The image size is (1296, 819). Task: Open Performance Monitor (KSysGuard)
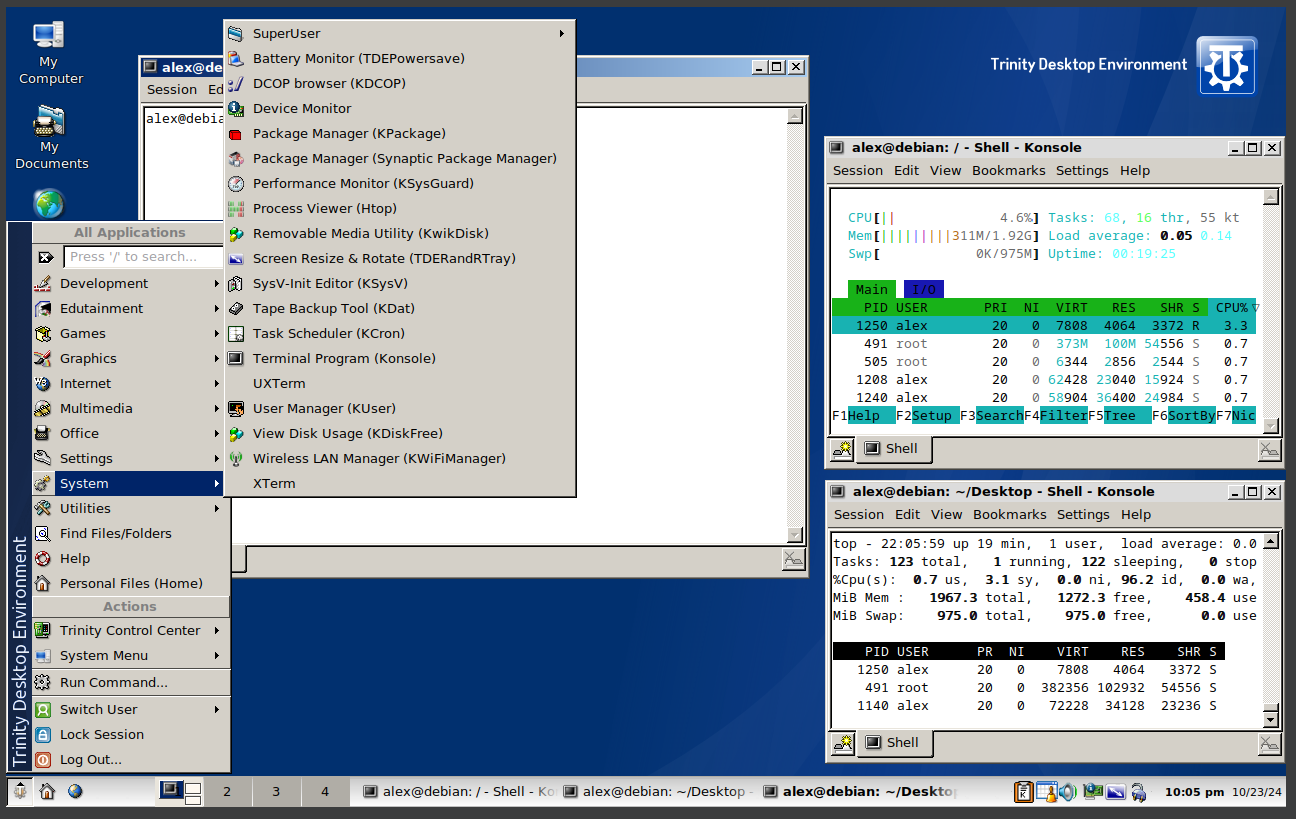click(362, 183)
